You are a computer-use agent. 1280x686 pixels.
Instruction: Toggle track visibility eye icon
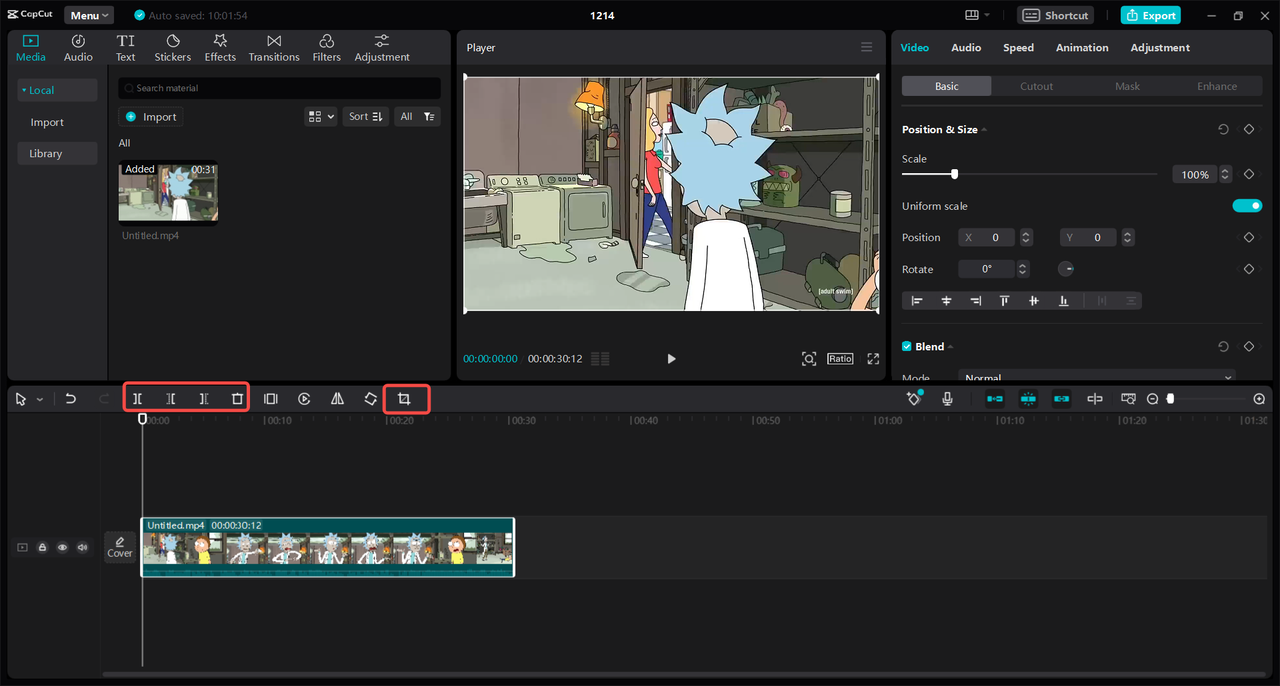point(62,547)
